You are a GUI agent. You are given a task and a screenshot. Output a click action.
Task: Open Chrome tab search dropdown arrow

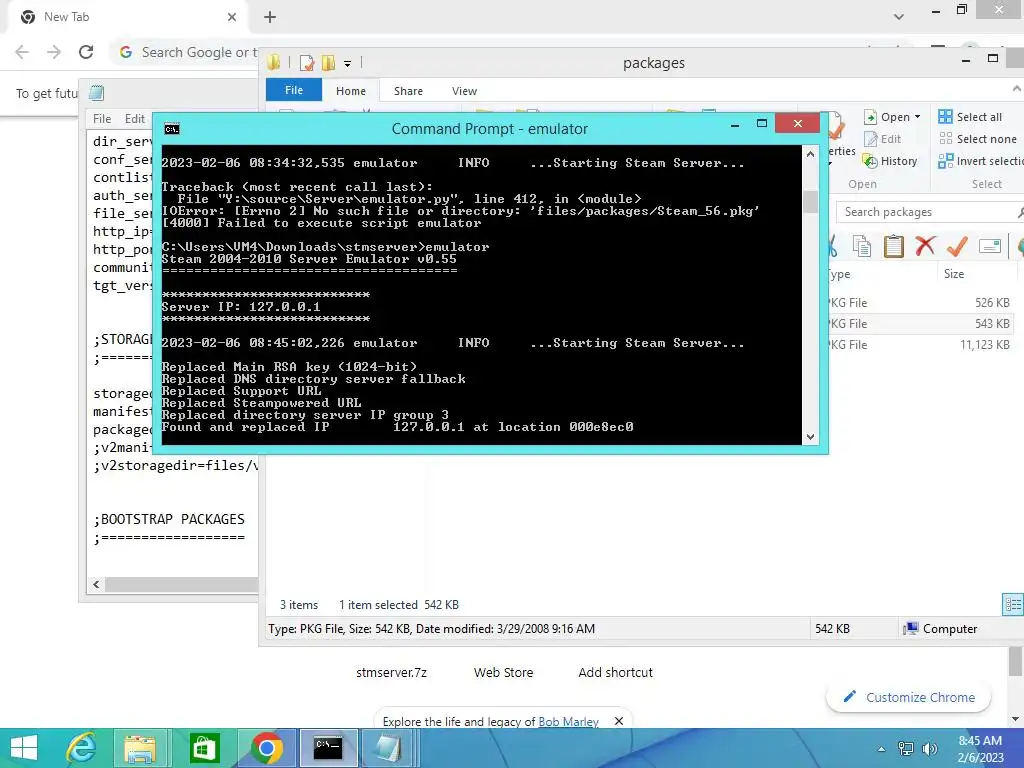tap(899, 17)
